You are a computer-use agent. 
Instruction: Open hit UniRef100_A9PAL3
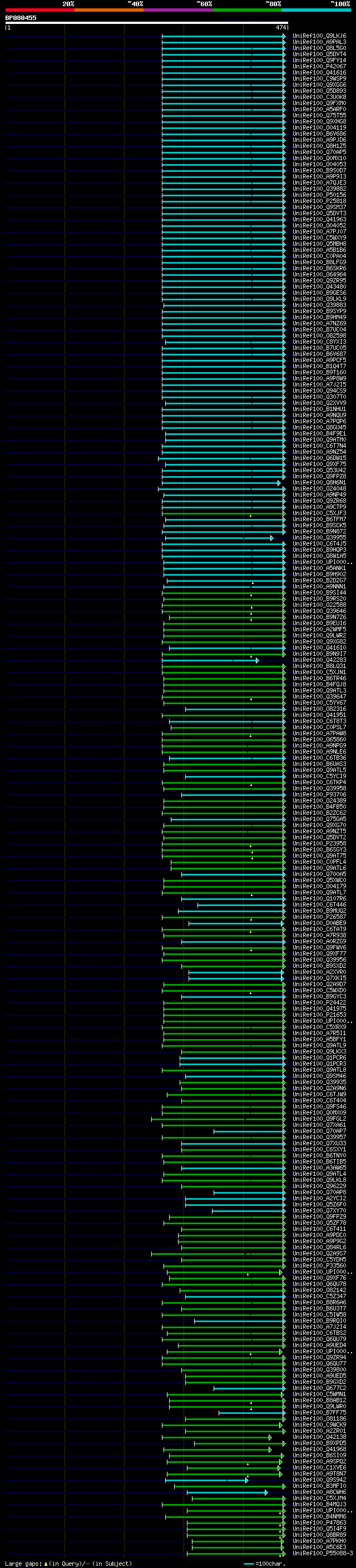pos(319,42)
